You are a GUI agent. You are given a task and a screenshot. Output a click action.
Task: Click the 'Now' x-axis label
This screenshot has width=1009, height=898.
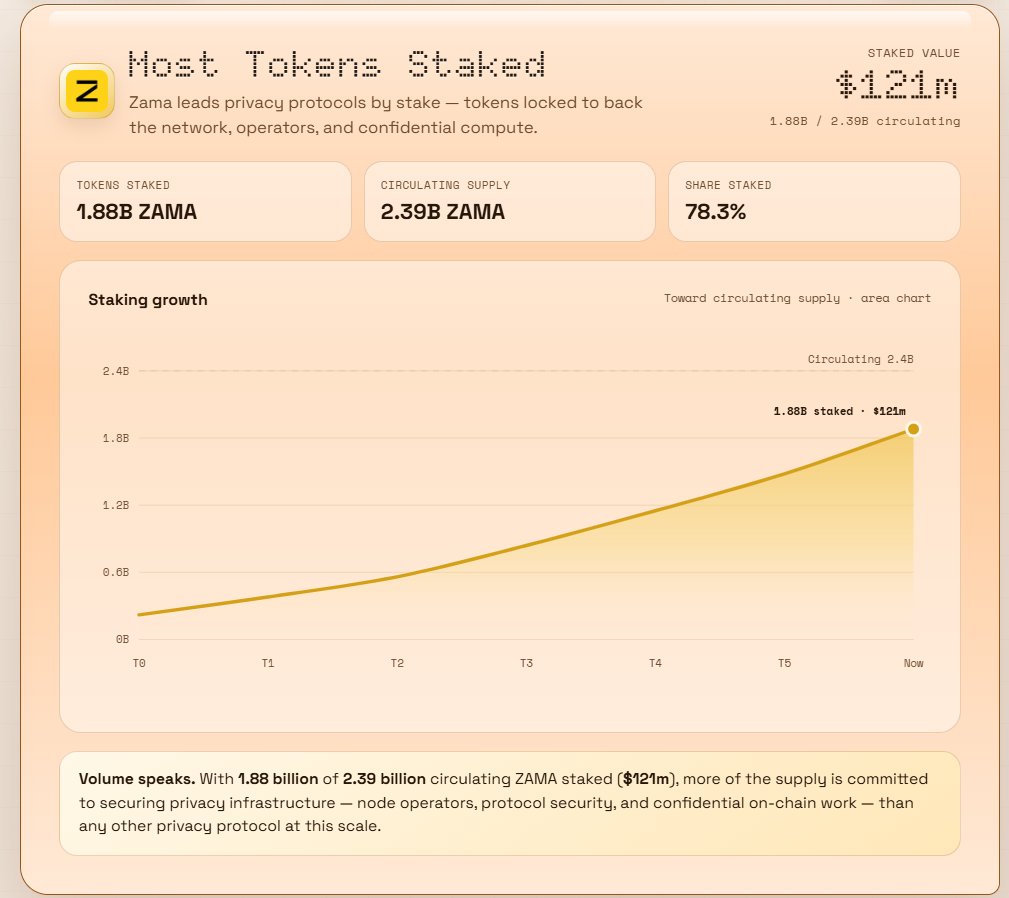point(913,663)
